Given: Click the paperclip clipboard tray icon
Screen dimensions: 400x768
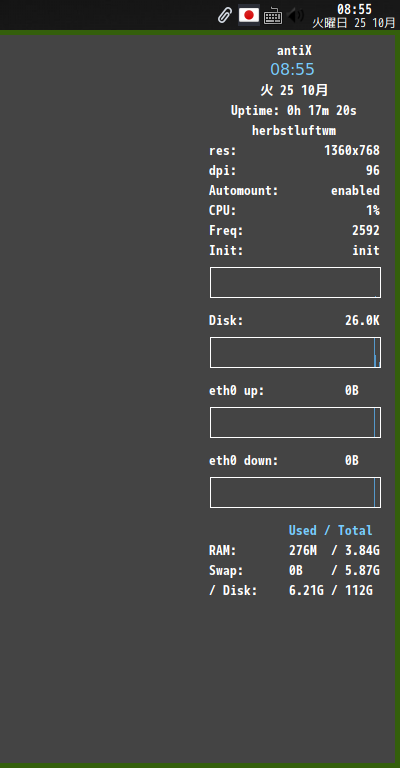Looking at the screenshot, I should 224,16.
